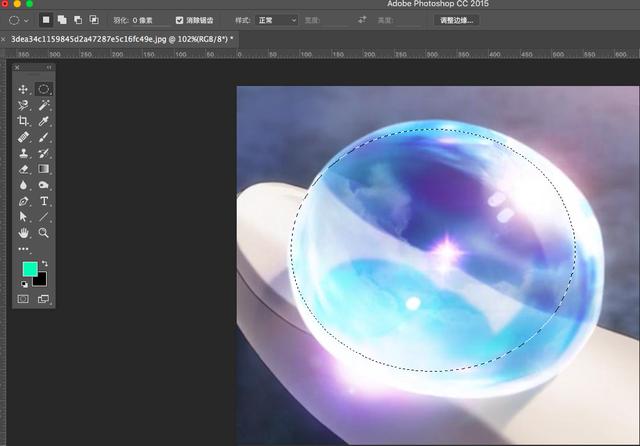Viewport: 640px width, 446px height.
Task: Select the Hand tool
Action: 23,233
